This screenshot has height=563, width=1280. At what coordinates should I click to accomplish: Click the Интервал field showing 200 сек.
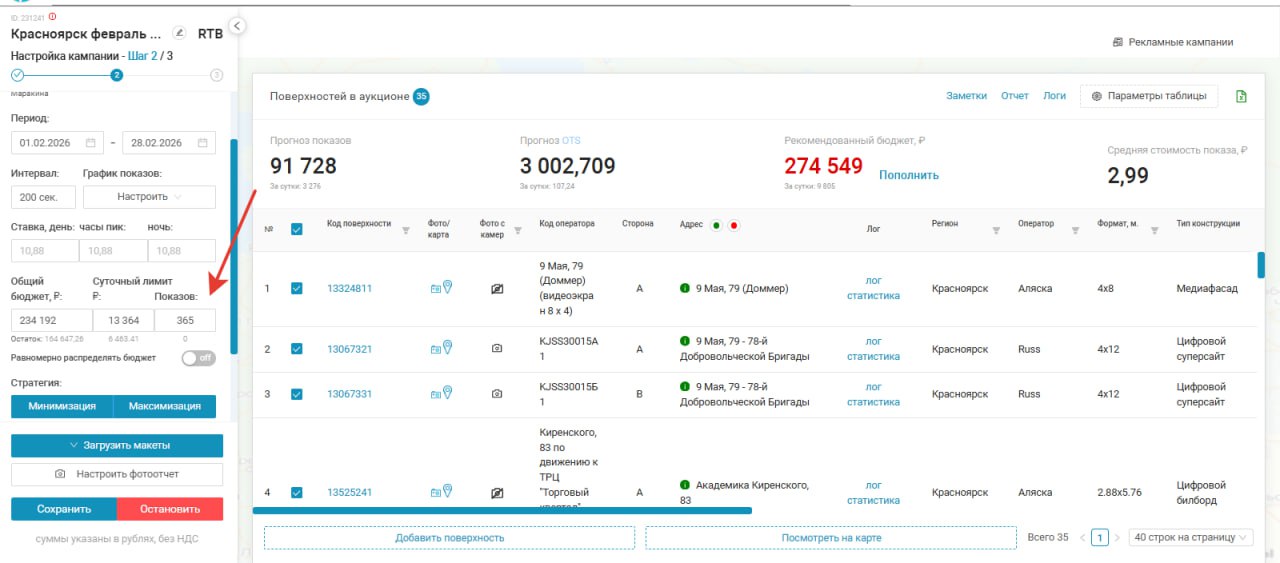(x=42, y=197)
